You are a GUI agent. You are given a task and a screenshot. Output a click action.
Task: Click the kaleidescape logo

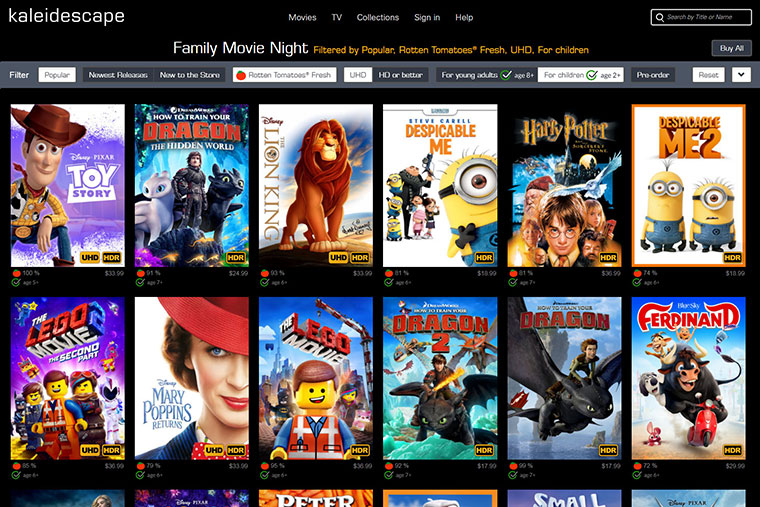pyautogui.click(x=66, y=16)
